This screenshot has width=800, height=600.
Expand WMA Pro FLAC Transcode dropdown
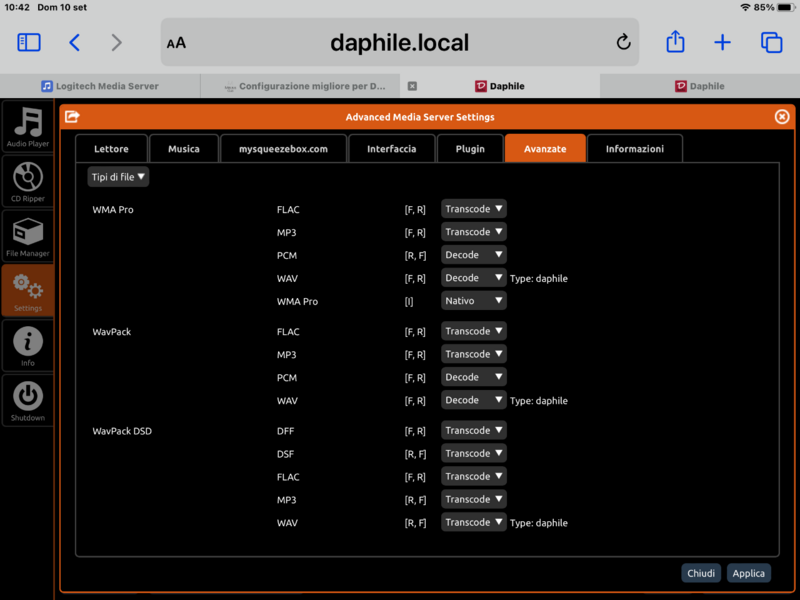point(474,209)
